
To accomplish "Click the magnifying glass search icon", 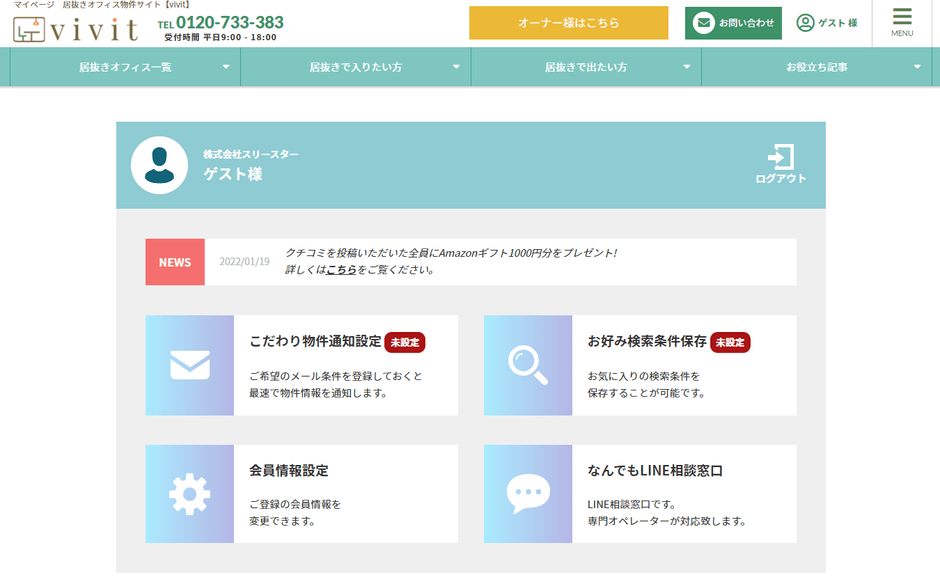I will 527,365.
